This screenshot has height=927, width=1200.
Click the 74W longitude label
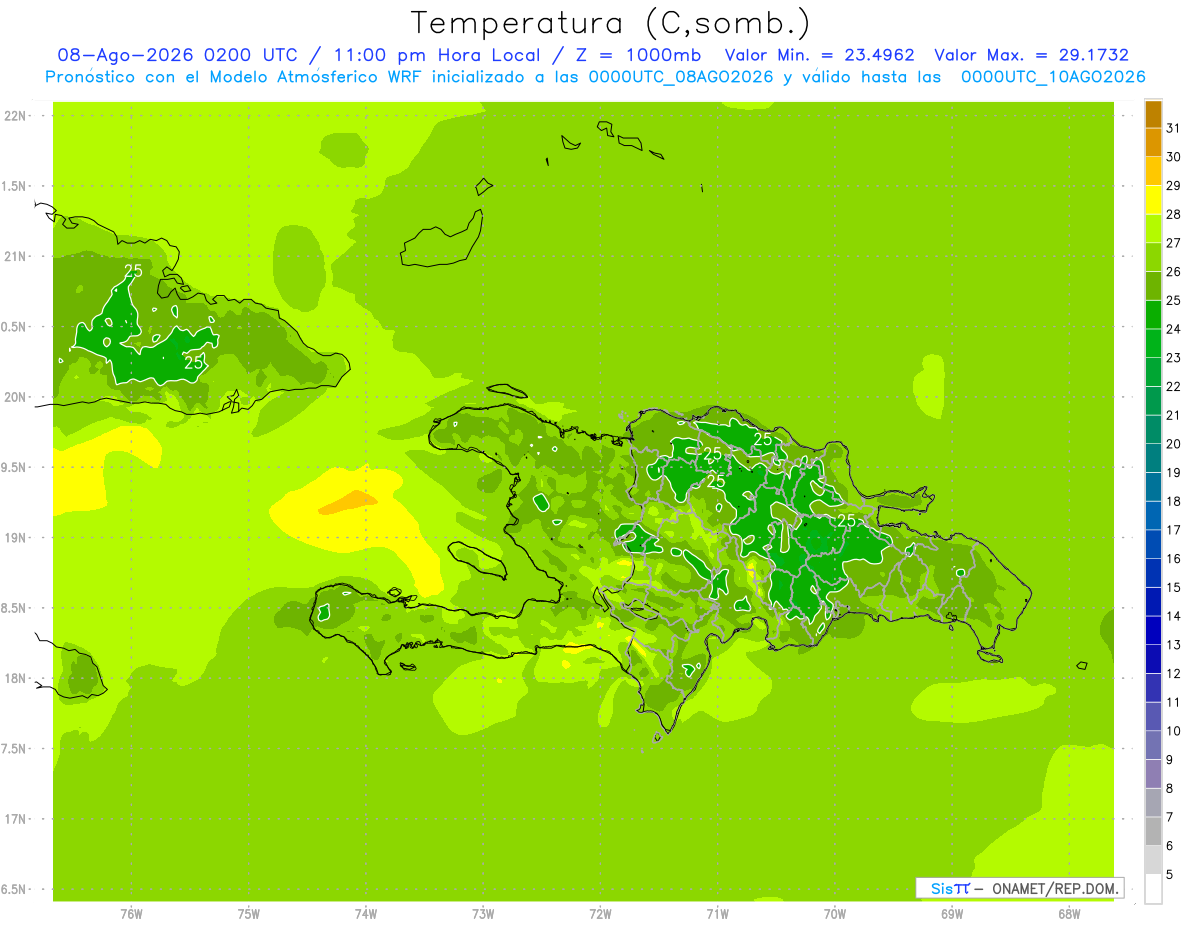click(x=366, y=914)
